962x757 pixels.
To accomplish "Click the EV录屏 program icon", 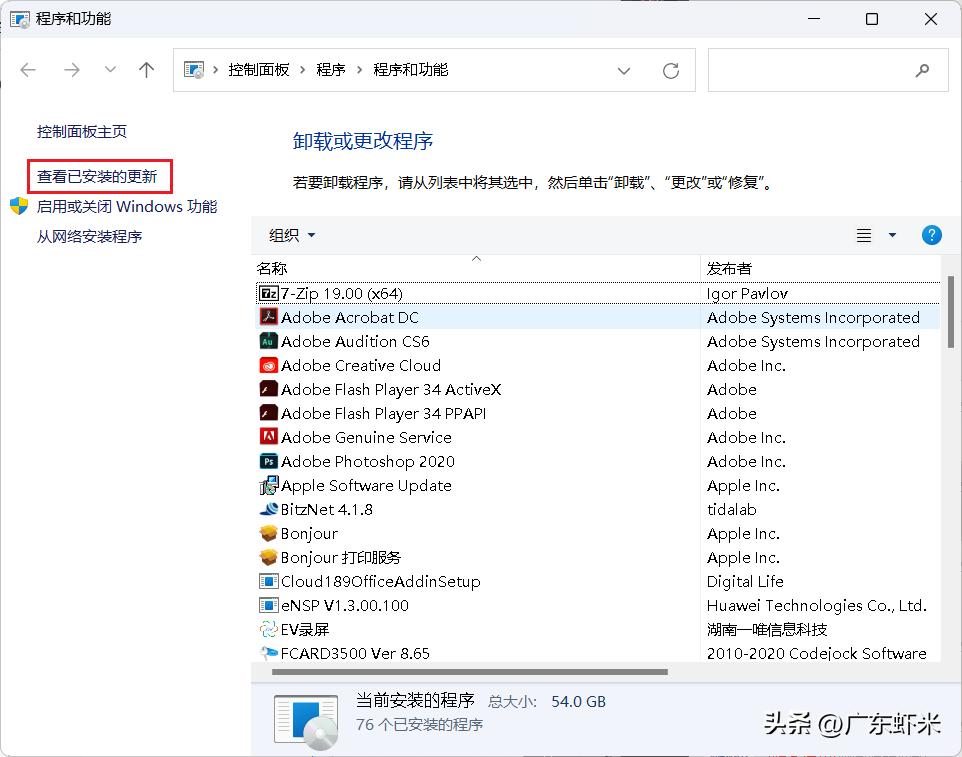I will (268, 629).
